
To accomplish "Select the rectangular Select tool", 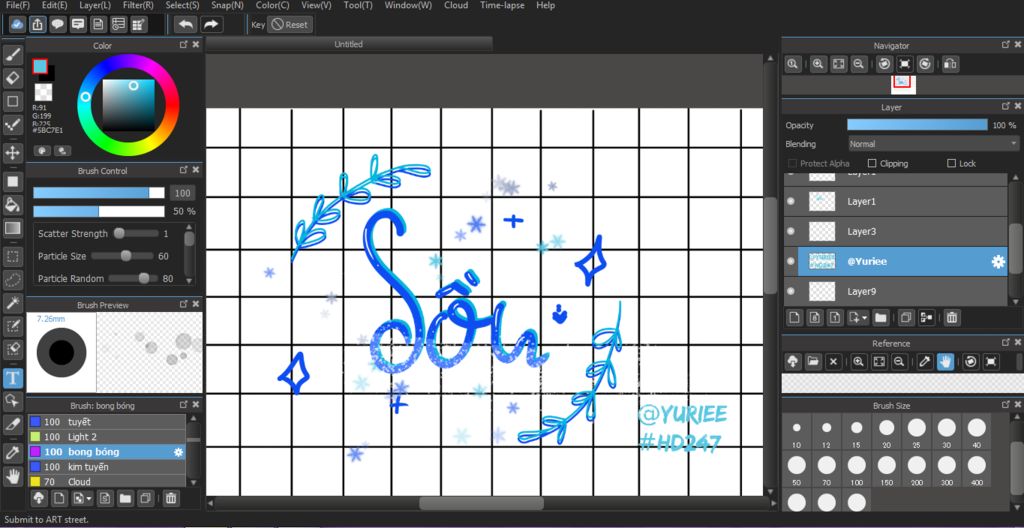I will [x=12, y=256].
